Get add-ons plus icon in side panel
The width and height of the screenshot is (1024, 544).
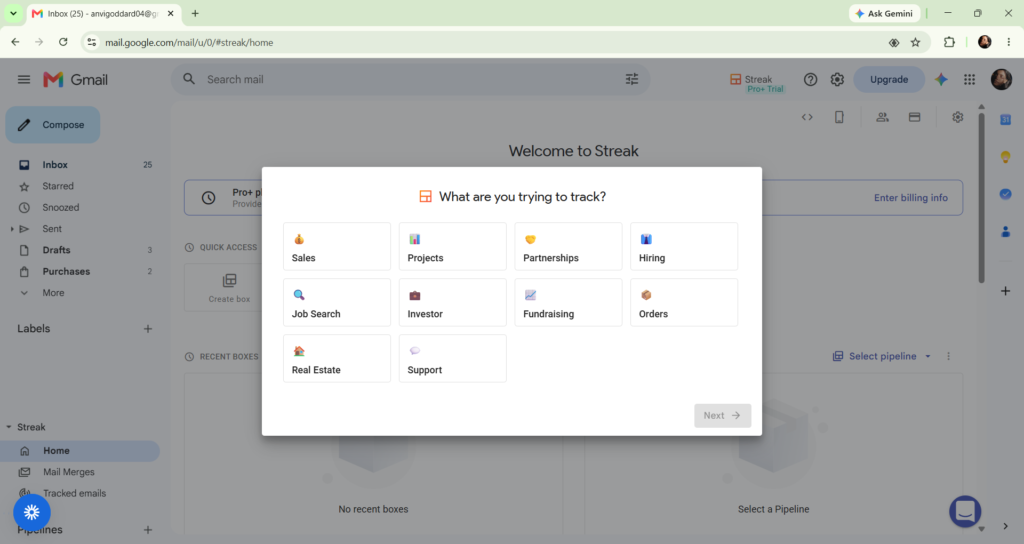click(1006, 291)
